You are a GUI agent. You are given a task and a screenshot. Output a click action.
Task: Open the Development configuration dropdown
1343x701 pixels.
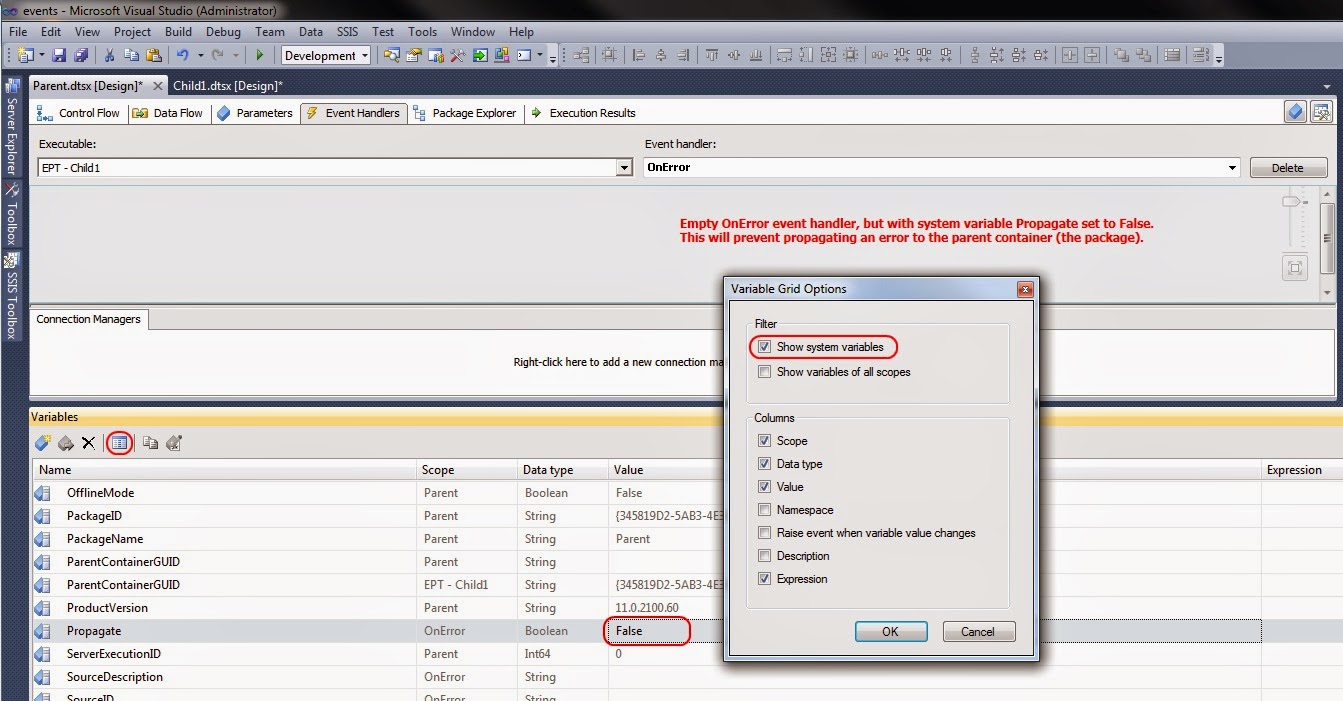365,56
